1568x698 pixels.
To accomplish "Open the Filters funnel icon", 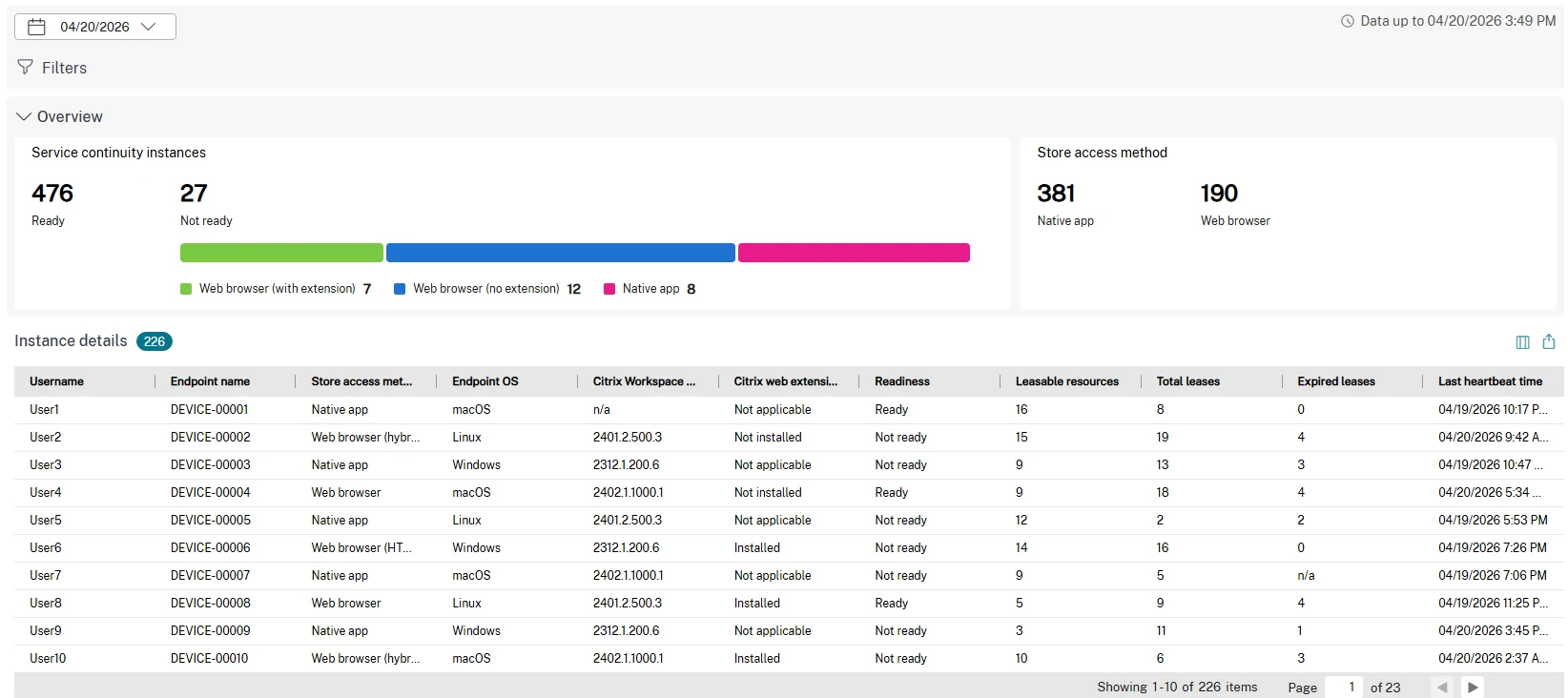I will 26,67.
